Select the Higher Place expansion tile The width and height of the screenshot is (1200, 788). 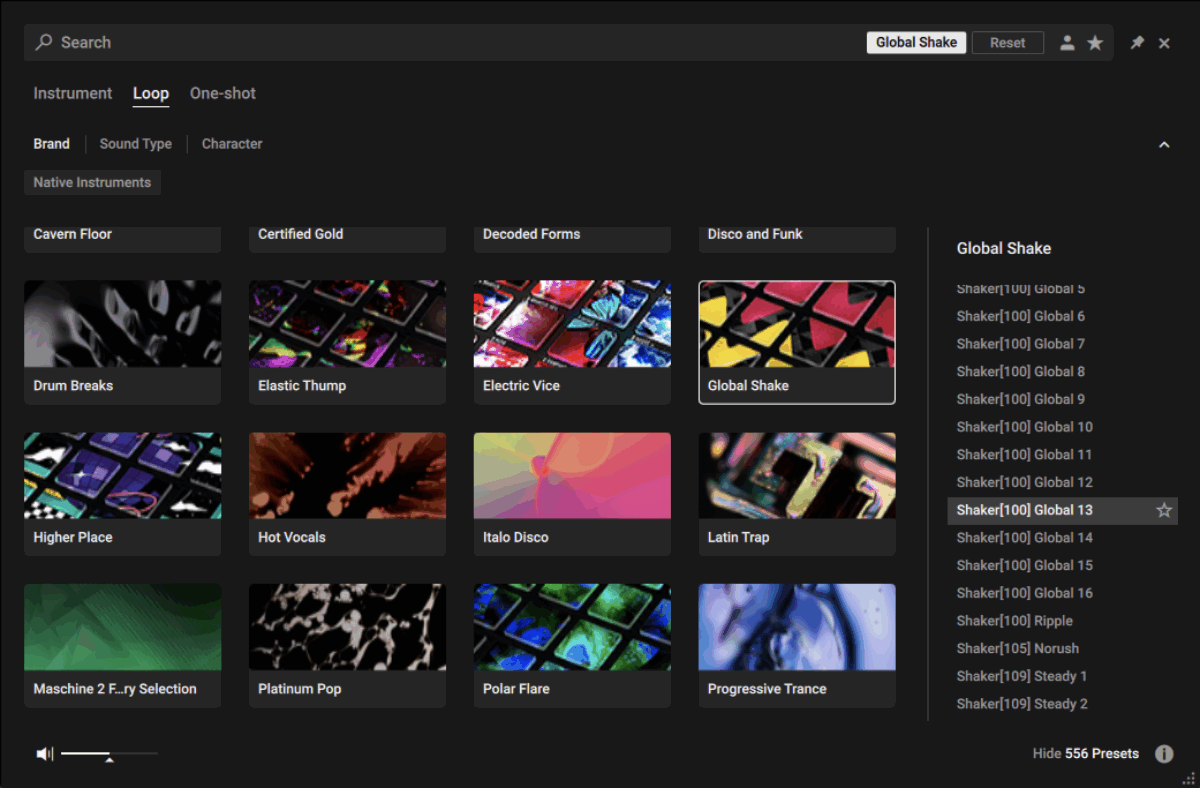(x=122, y=494)
